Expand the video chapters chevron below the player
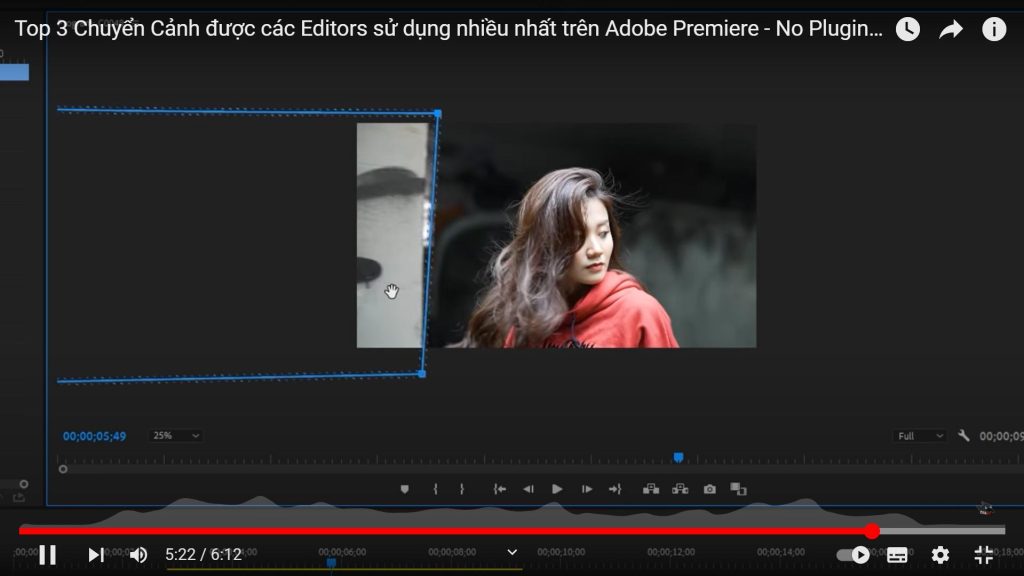The image size is (1024, 576). tap(511, 551)
